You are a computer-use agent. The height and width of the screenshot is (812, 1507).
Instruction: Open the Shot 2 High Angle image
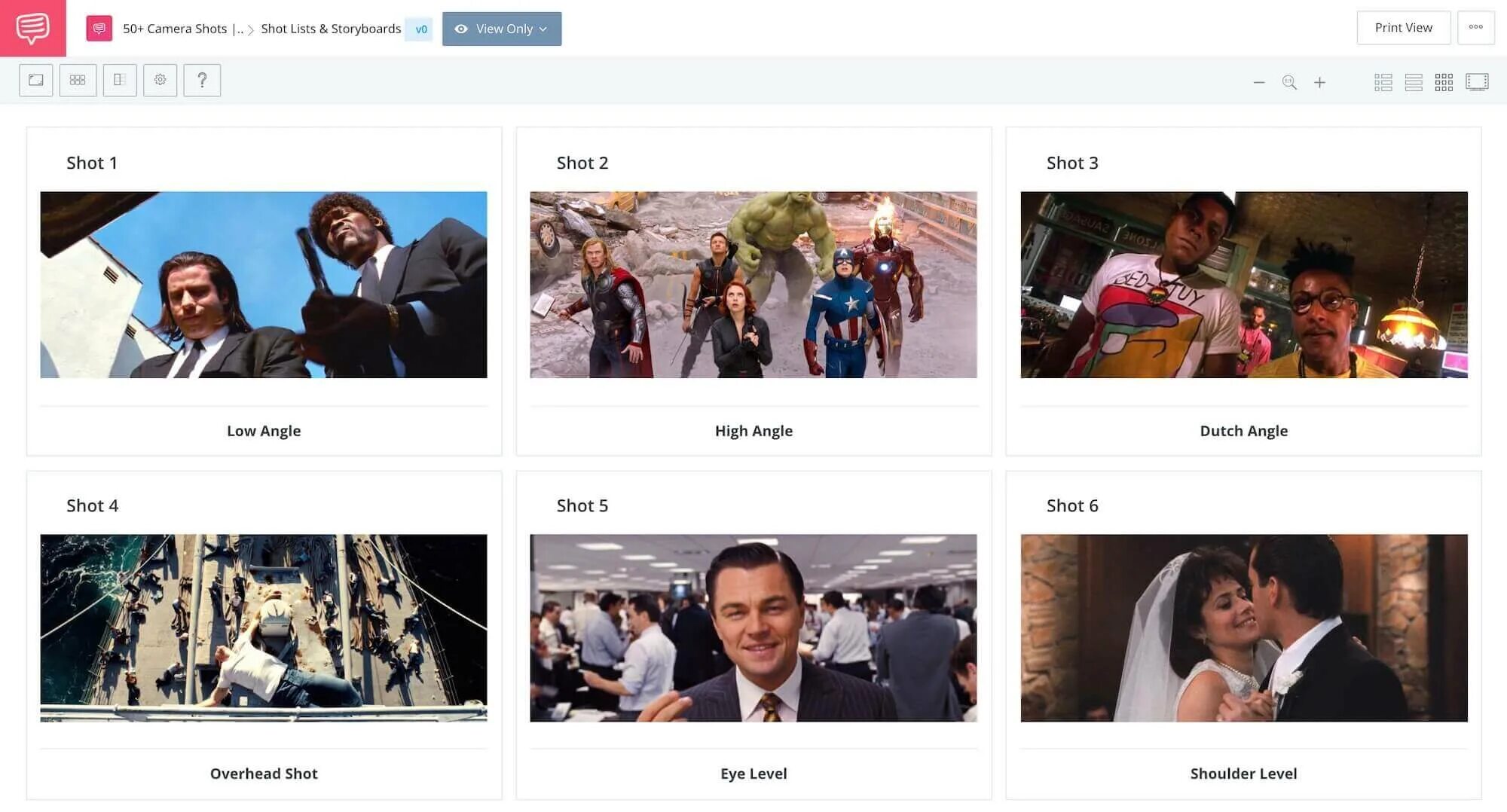coord(753,285)
